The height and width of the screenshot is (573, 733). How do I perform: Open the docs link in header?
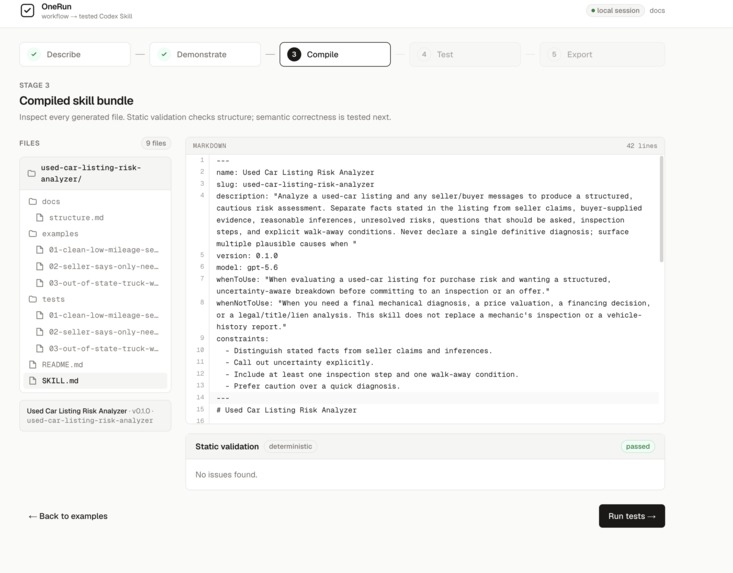click(657, 10)
